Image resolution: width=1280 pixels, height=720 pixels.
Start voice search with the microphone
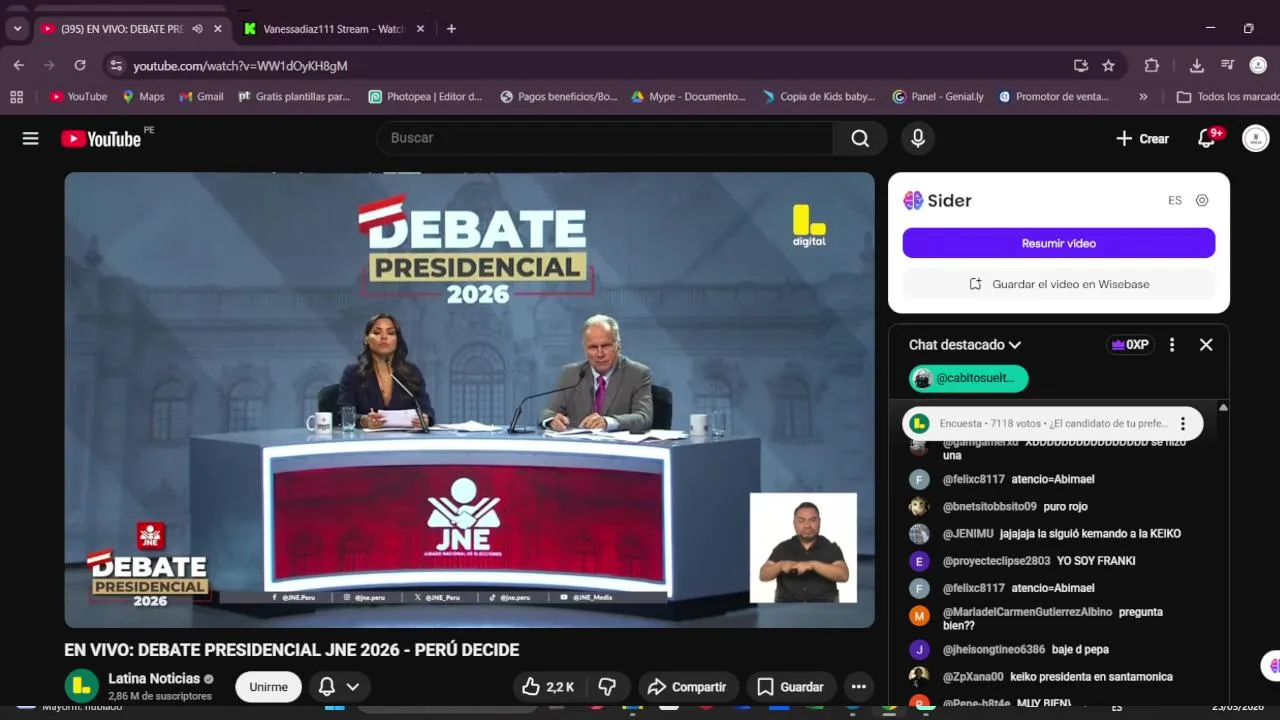click(918, 138)
